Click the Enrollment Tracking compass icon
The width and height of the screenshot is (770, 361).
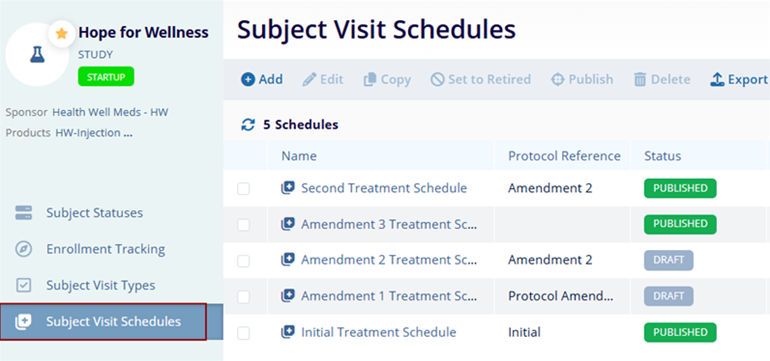coord(24,249)
